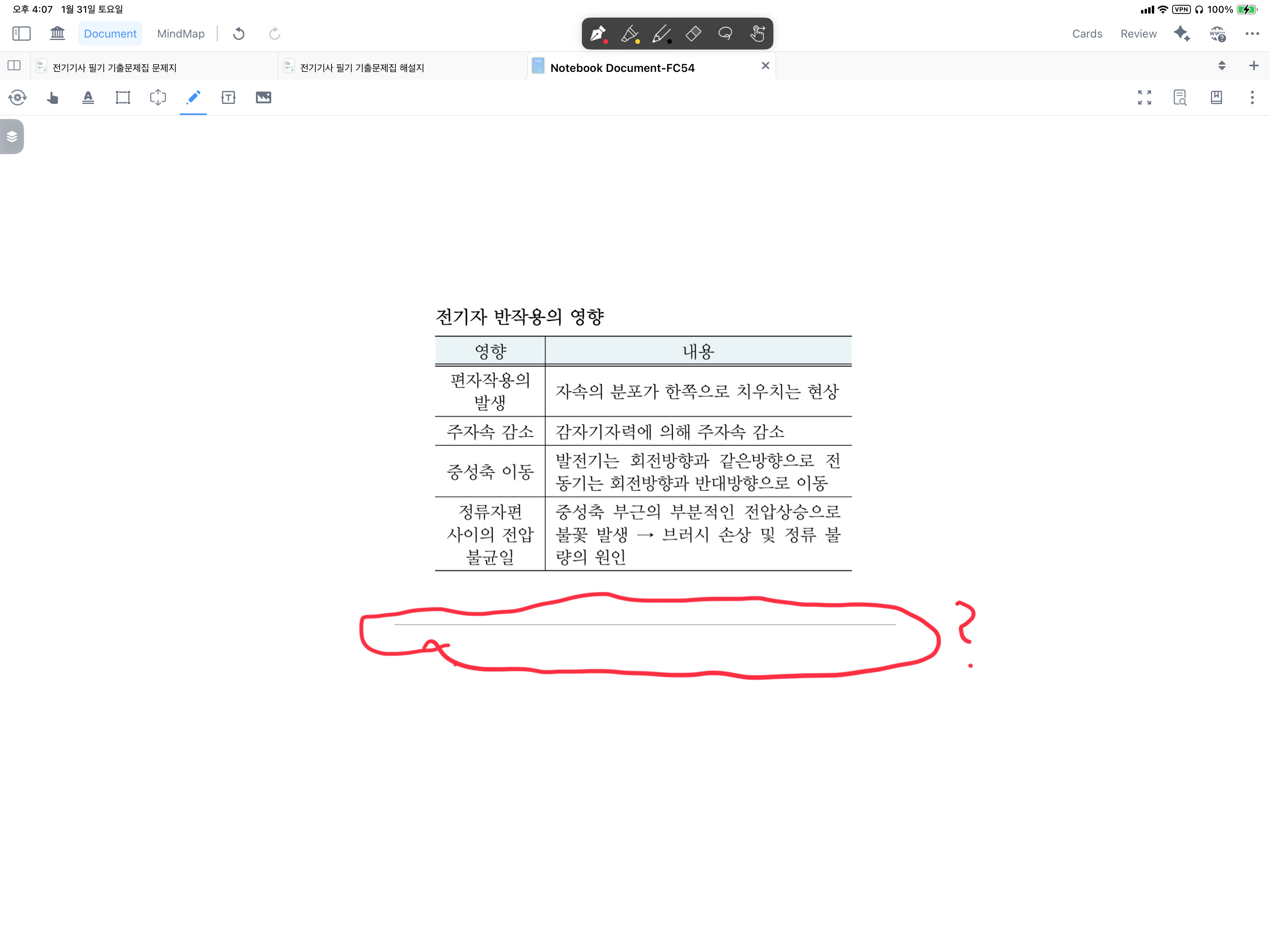
Task: Insert a text box
Action: (x=228, y=97)
